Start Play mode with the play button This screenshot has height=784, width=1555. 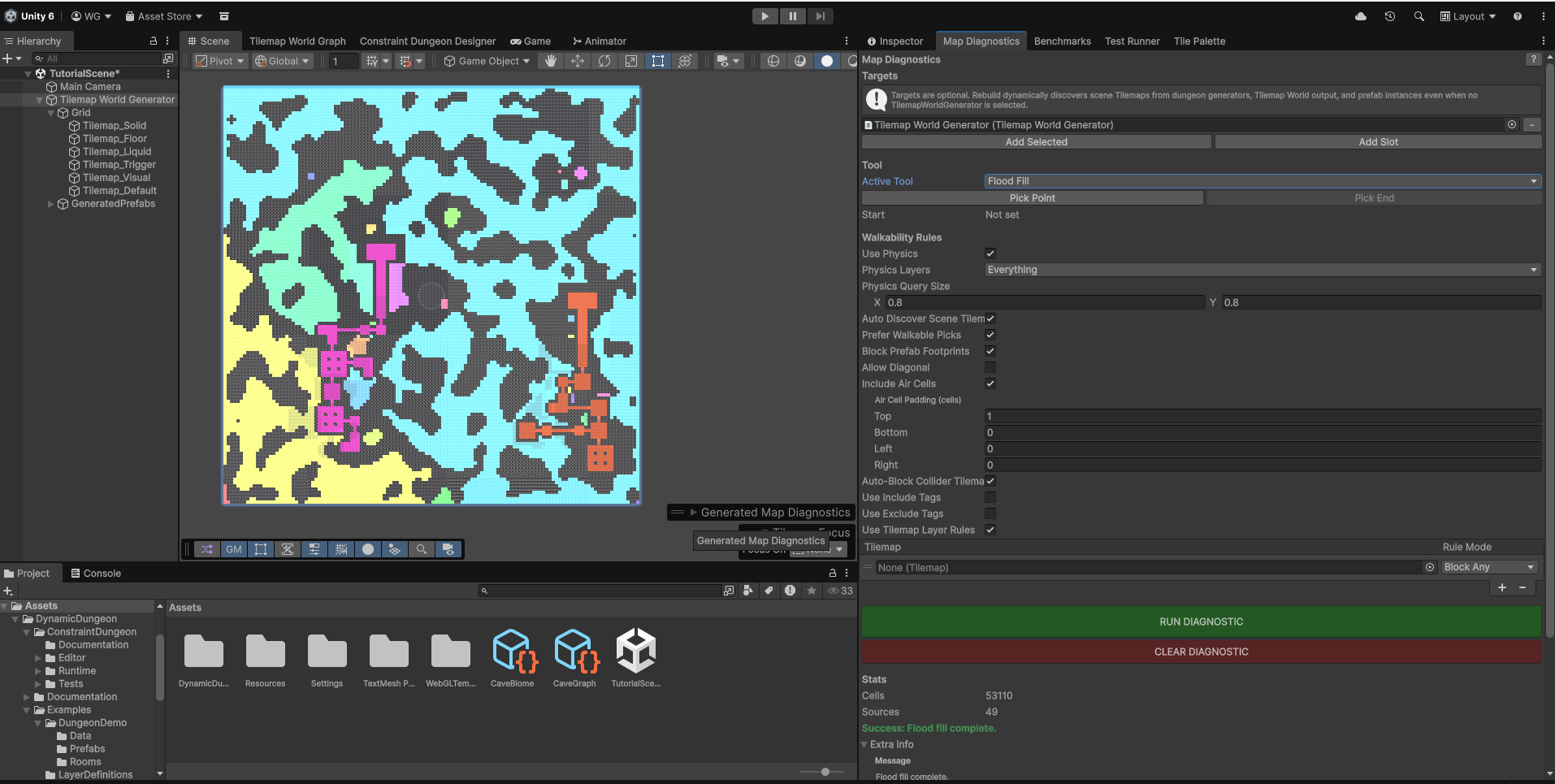point(765,16)
